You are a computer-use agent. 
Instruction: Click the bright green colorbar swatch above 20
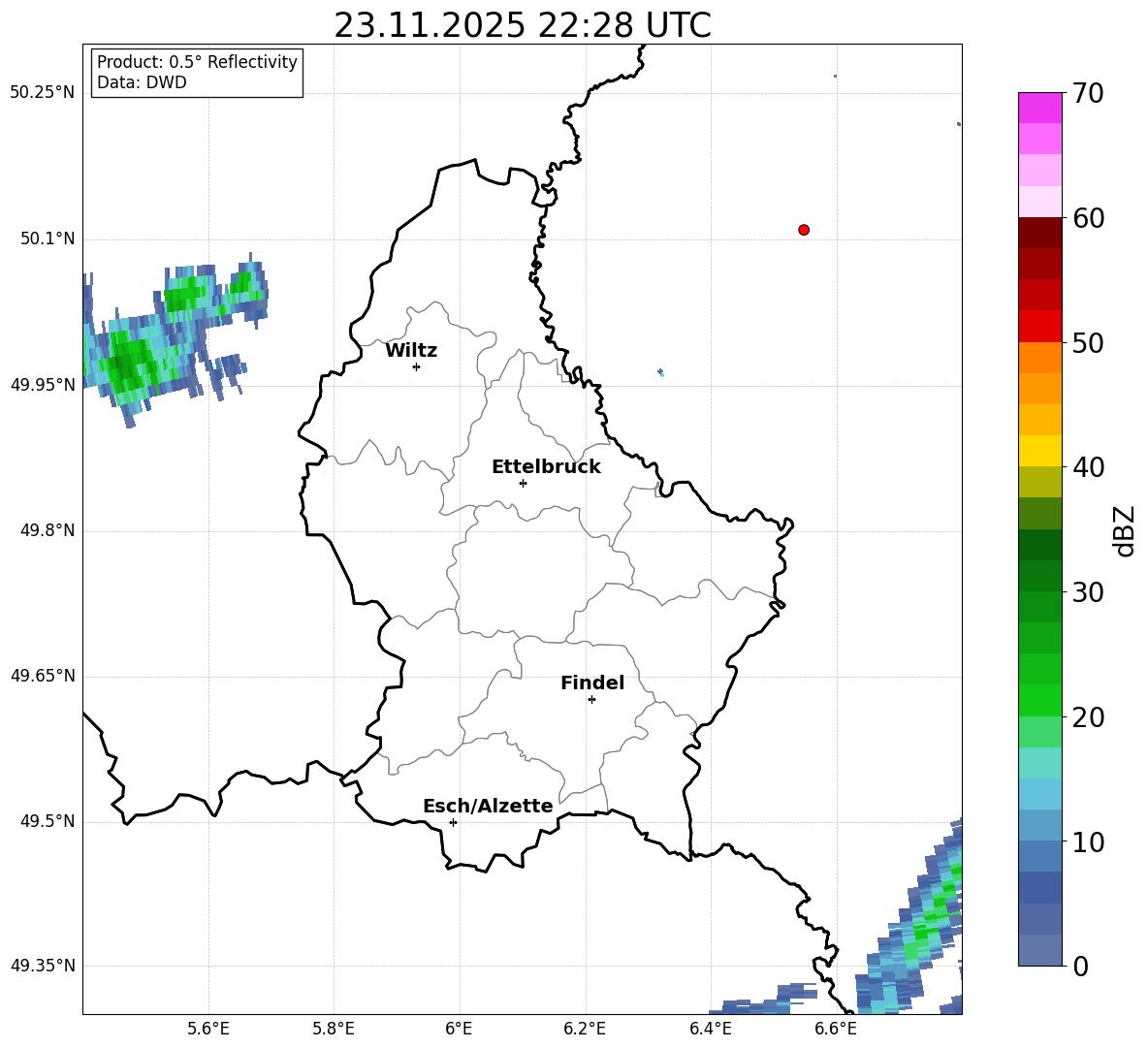[x=1039, y=700]
